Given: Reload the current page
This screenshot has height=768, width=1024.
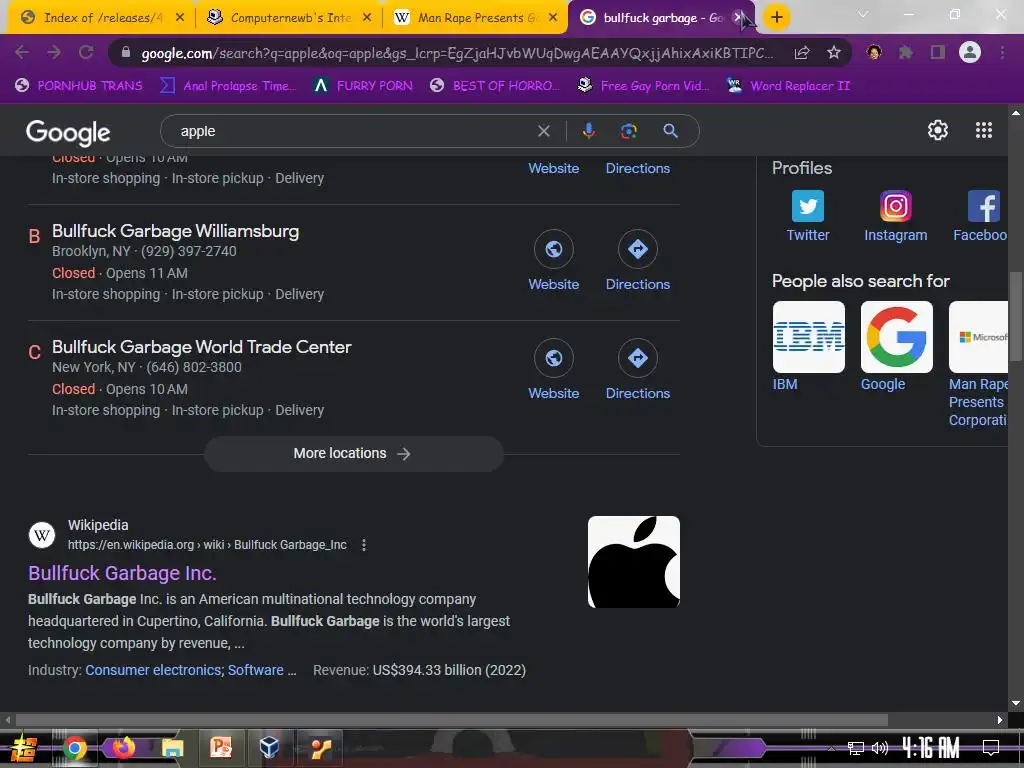Looking at the screenshot, I should [x=86, y=52].
